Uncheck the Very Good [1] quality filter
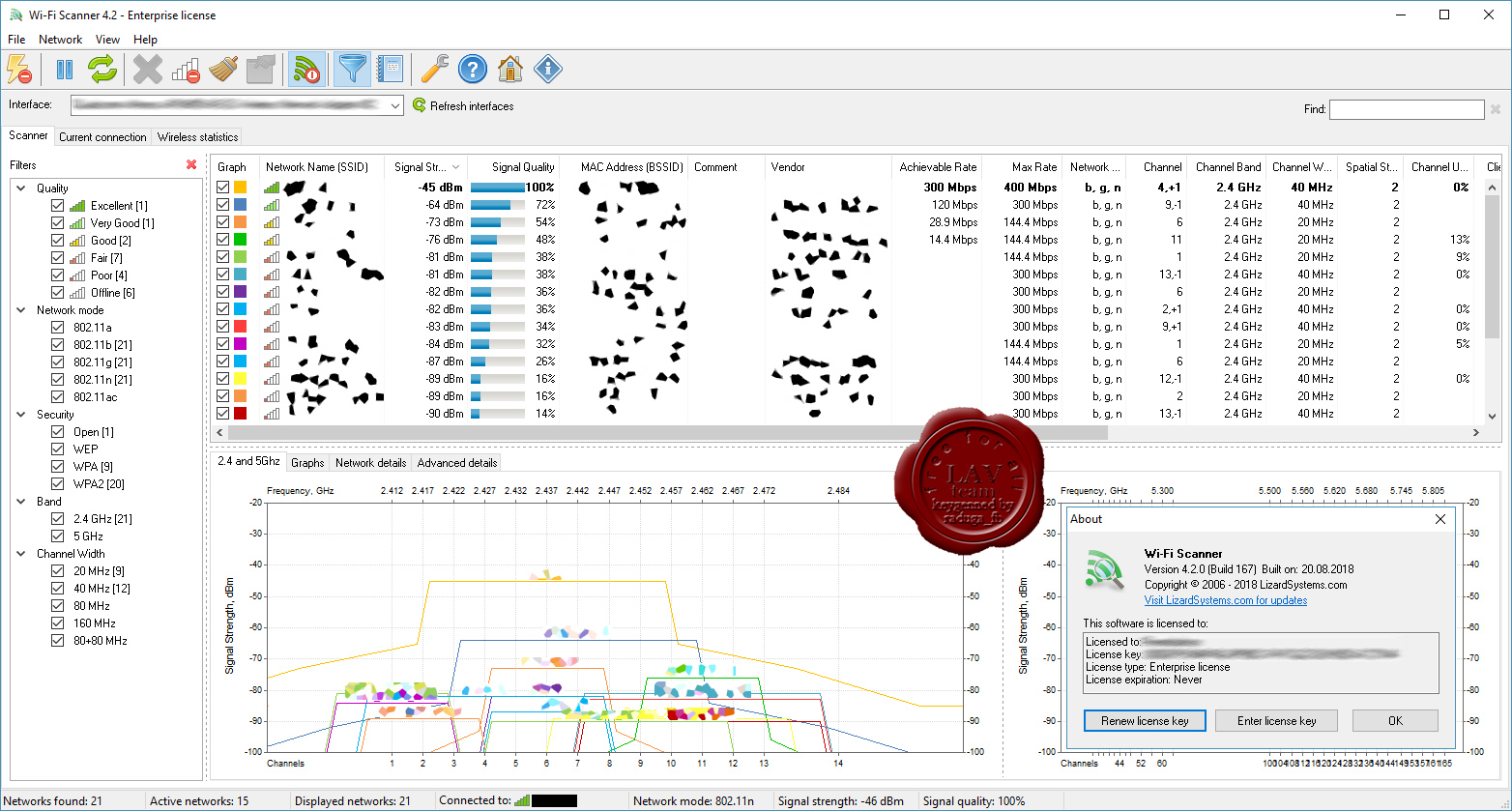The image size is (1512, 811). pyautogui.click(x=57, y=223)
